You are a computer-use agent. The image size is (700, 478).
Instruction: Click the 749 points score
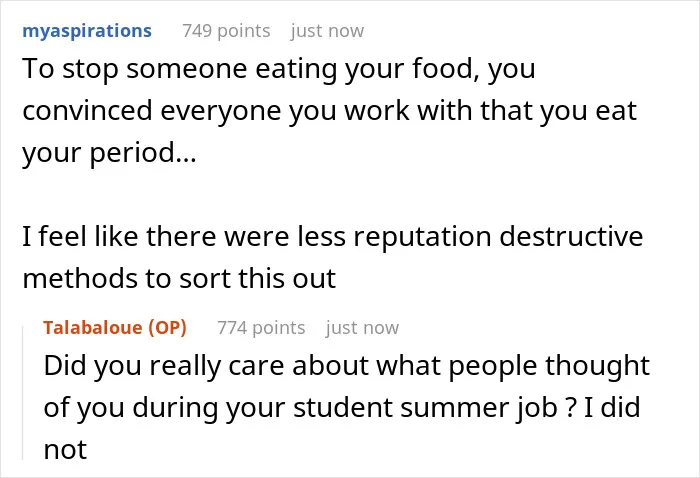click(x=226, y=31)
